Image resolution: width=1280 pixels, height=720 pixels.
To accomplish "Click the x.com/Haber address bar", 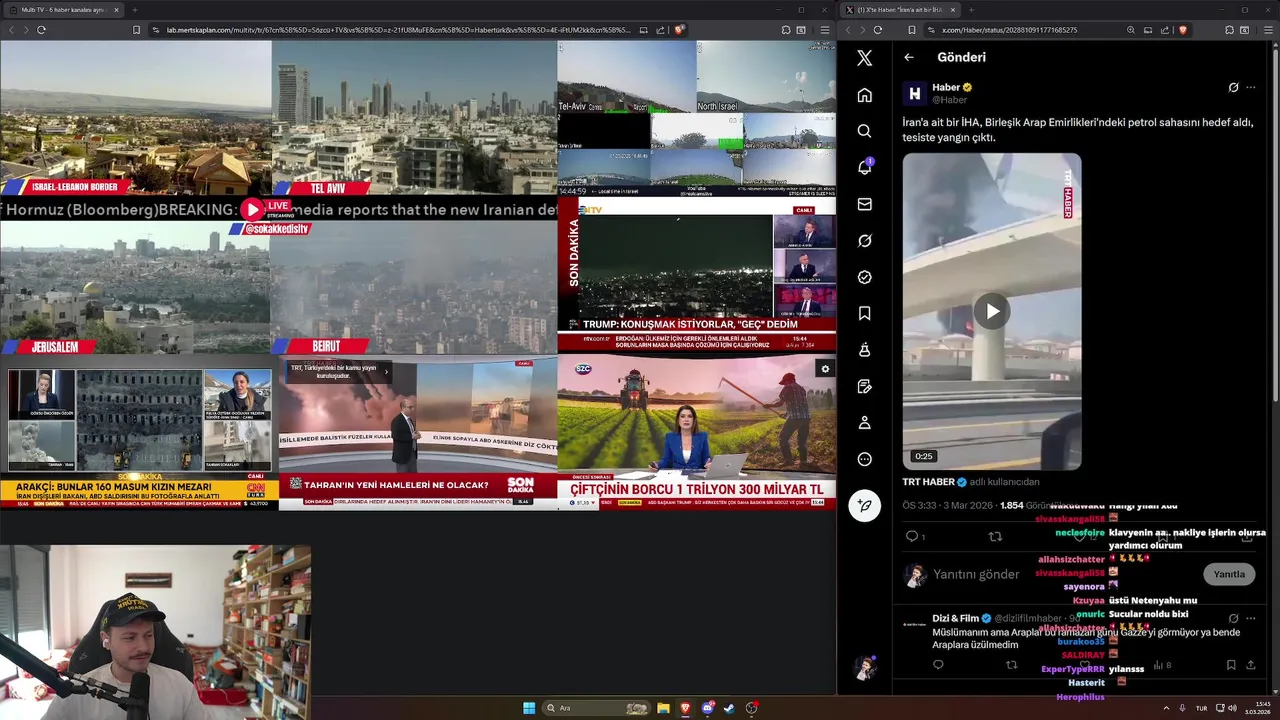I will pyautogui.click(x=1009, y=30).
